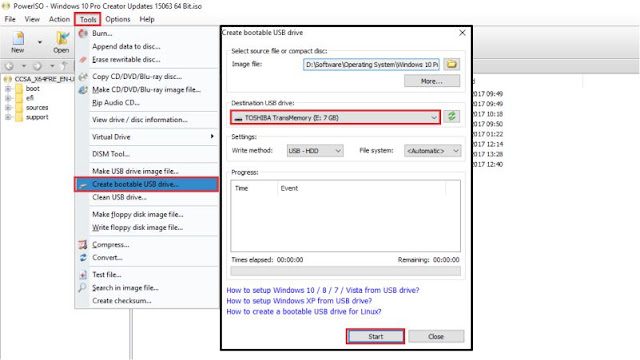Click the up folder arrow icon

pyautogui.click(x=64, y=66)
